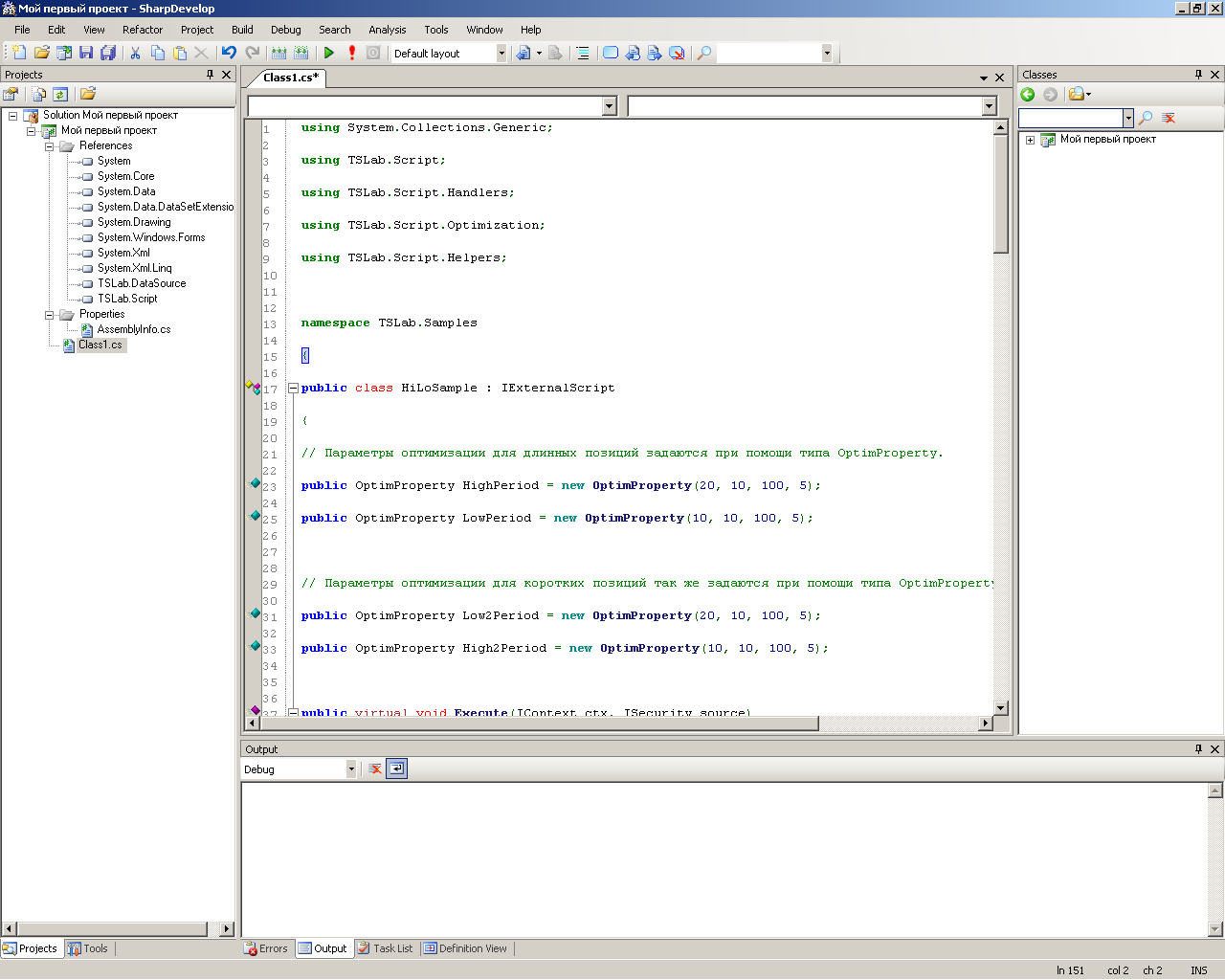Open the Errors tab at bottom
The height and width of the screenshot is (980, 1225).
pos(266,948)
